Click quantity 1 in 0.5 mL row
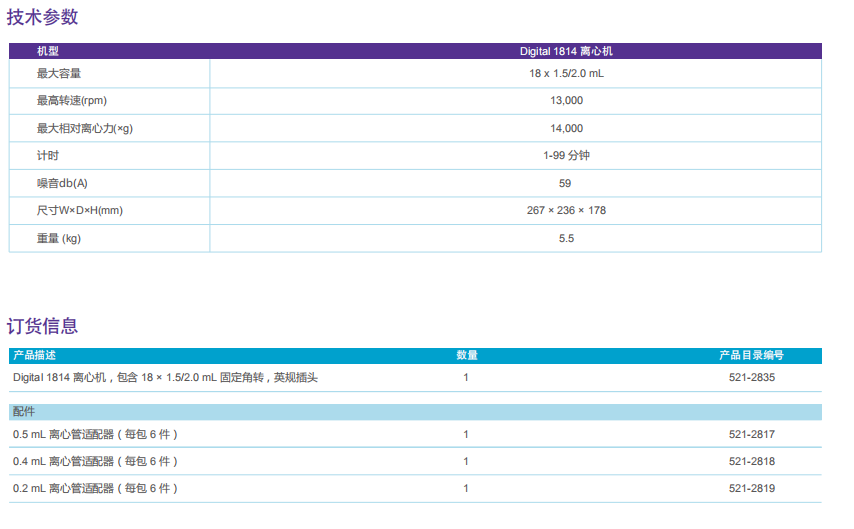Image resolution: width=854 pixels, height=529 pixels. click(x=466, y=434)
